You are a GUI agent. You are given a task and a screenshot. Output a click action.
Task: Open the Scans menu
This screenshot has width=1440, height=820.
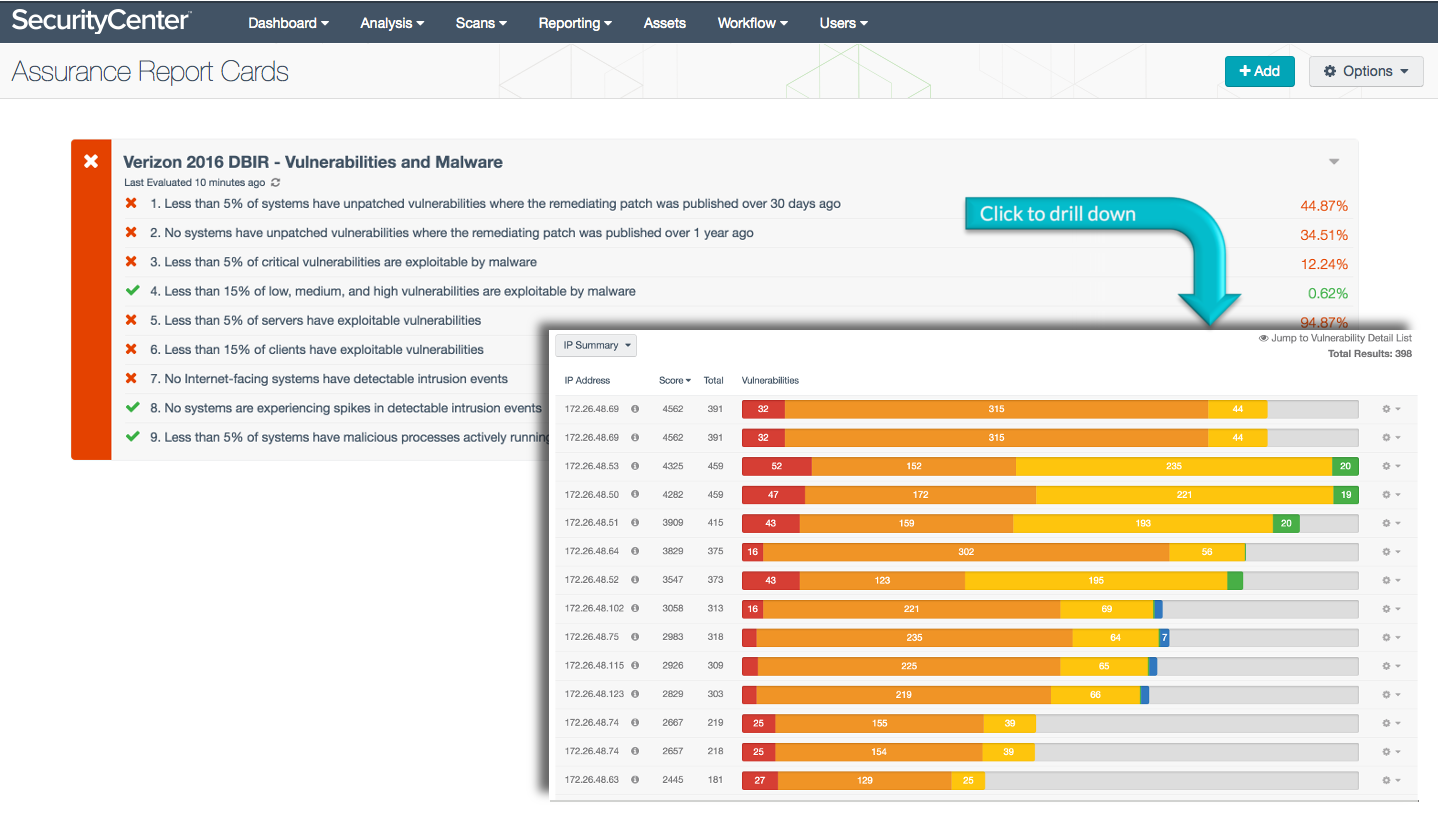click(481, 23)
